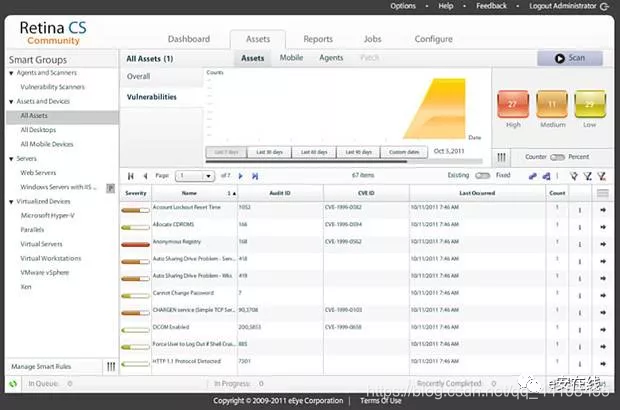Image resolution: width=620 pixels, height=410 pixels.
Task: Select Microsoft Hyper-V group
Action: 47,215
